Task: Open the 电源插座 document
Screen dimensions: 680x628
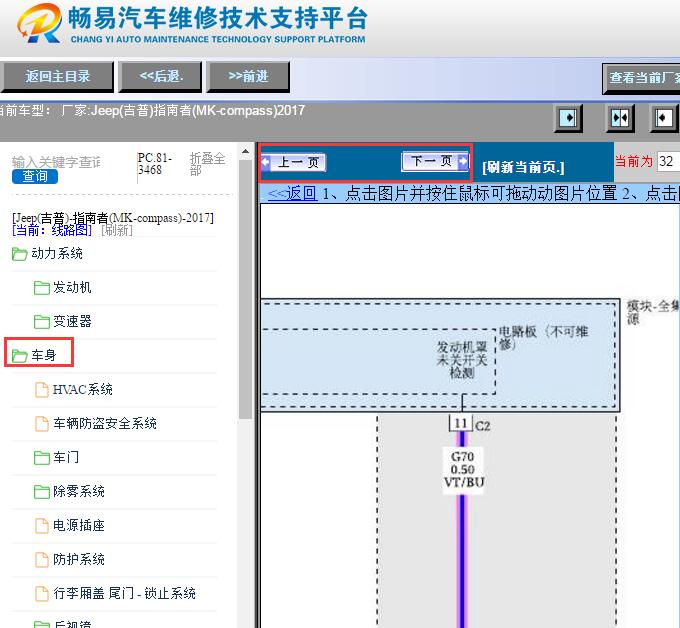Action: [78, 525]
